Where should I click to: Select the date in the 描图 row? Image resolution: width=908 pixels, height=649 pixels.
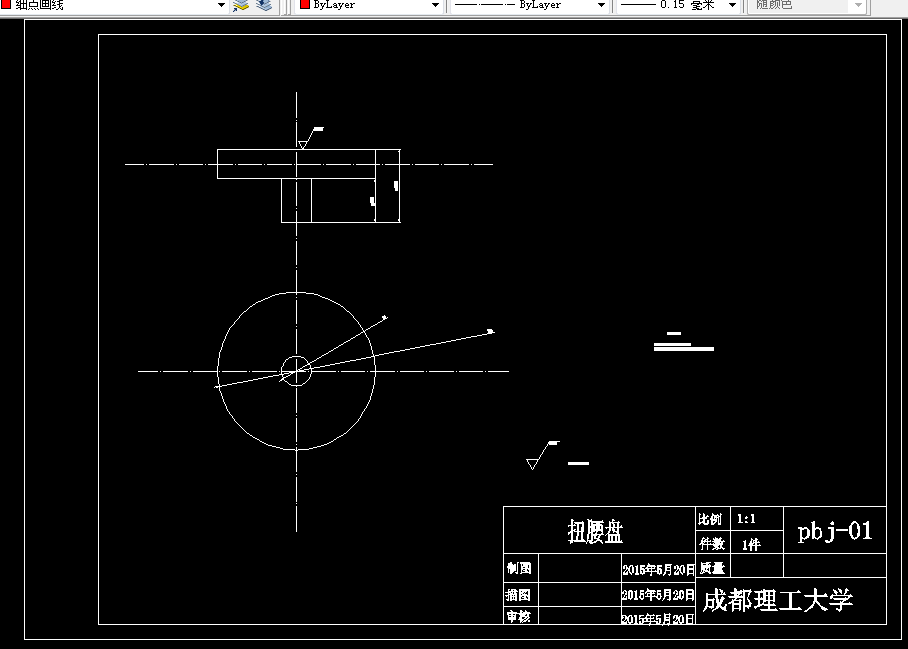[x=658, y=595]
